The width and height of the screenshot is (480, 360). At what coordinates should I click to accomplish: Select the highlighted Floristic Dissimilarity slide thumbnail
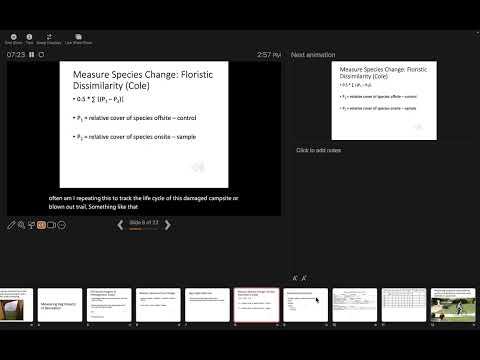[256, 305]
